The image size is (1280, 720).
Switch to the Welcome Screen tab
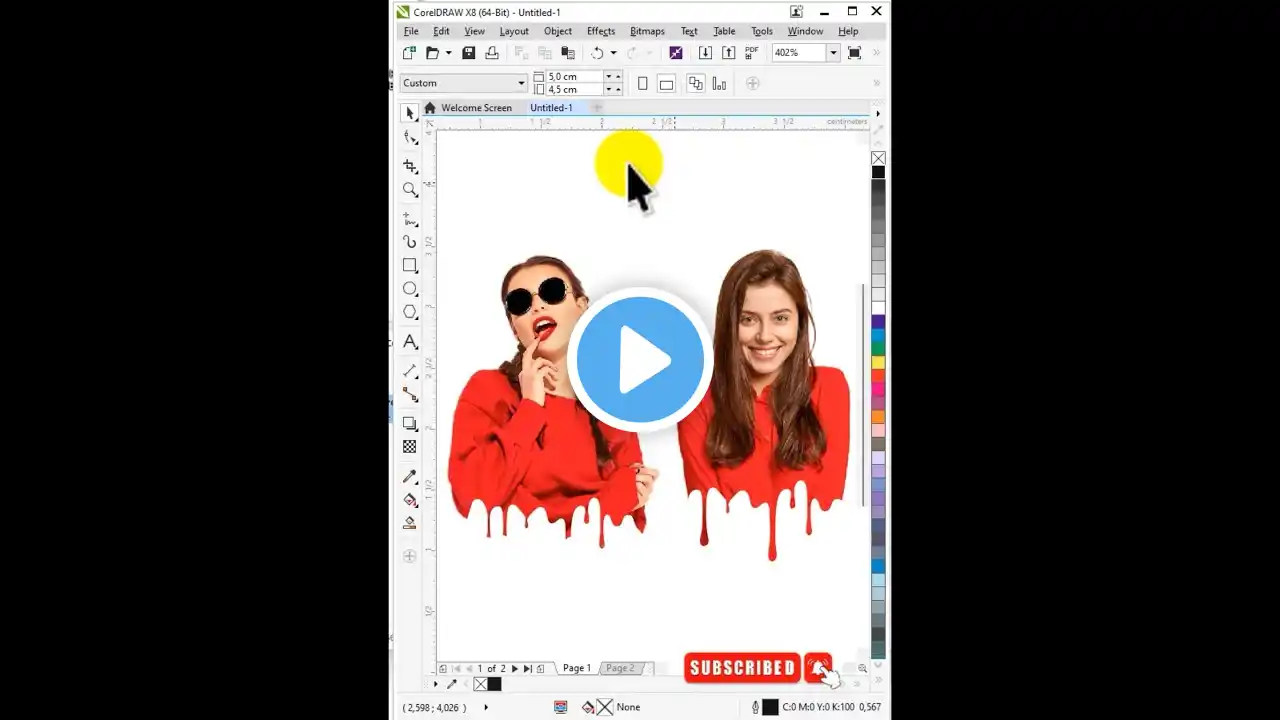(x=477, y=107)
